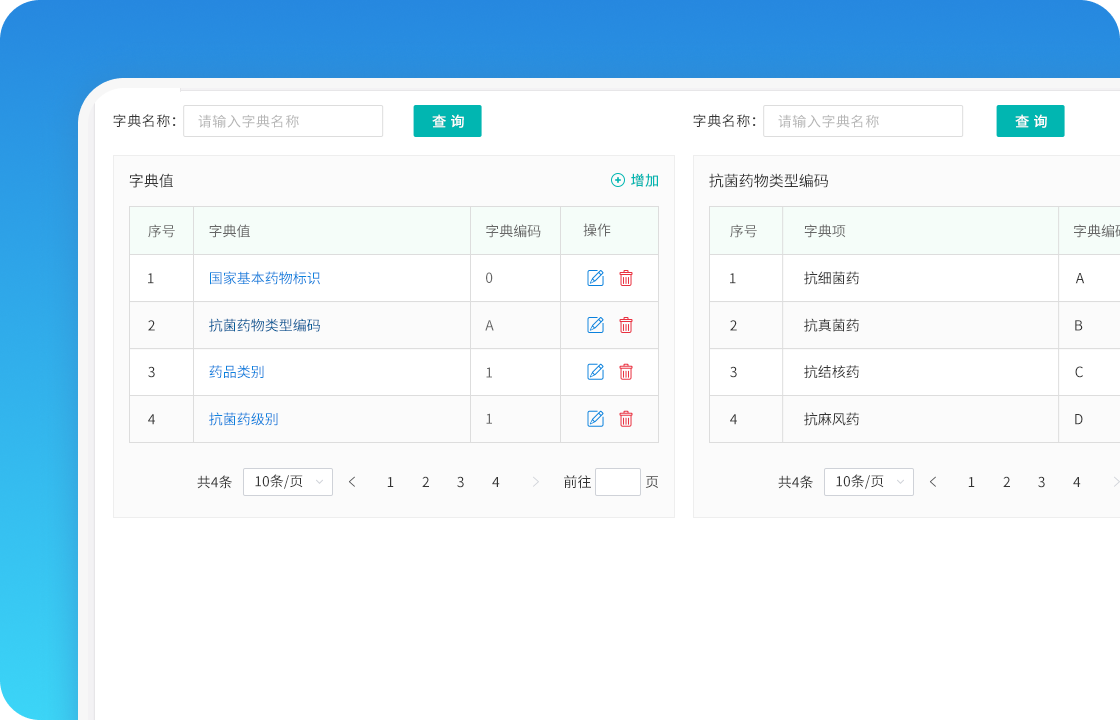Image resolution: width=1120 pixels, height=720 pixels.
Task: Click the 抗麻风药 cell in right table
Action: (920, 419)
